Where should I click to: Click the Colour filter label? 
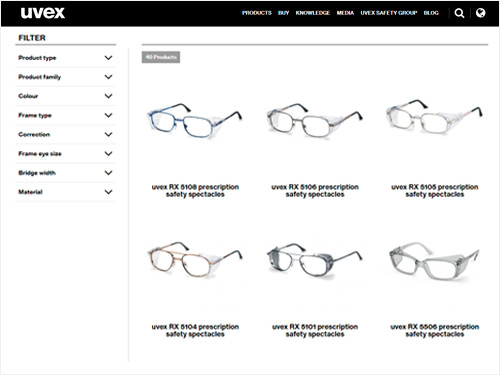click(28, 96)
